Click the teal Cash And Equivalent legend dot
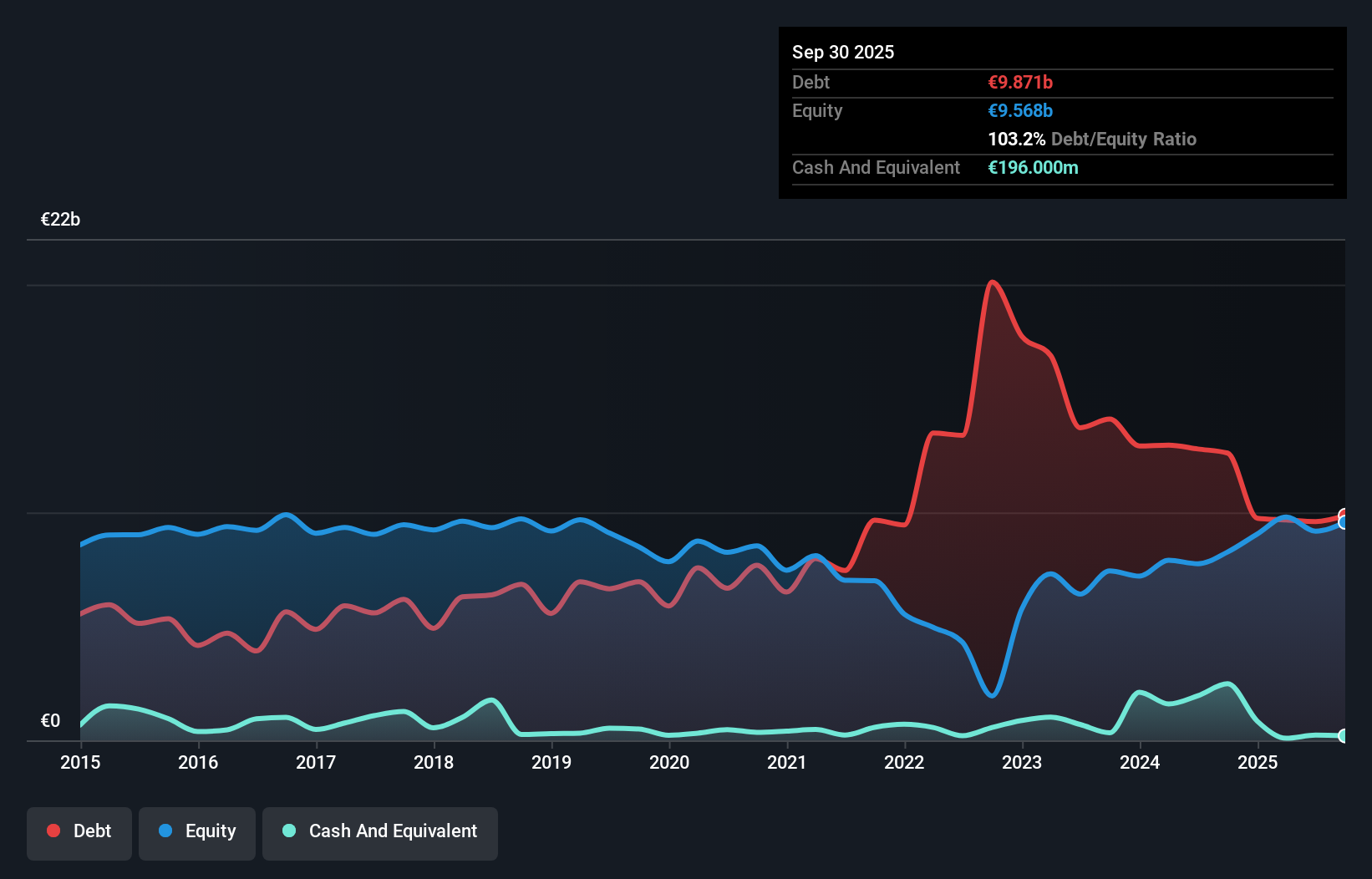Image resolution: width=1372 pixels, height=879 pixels. tap(287, 831)
